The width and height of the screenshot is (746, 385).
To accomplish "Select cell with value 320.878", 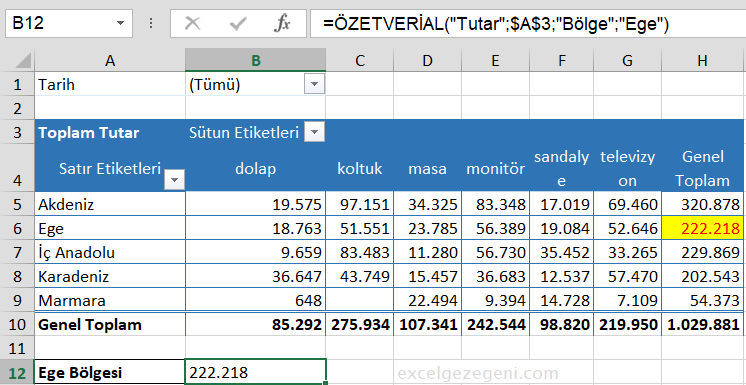I will (703, 205).
